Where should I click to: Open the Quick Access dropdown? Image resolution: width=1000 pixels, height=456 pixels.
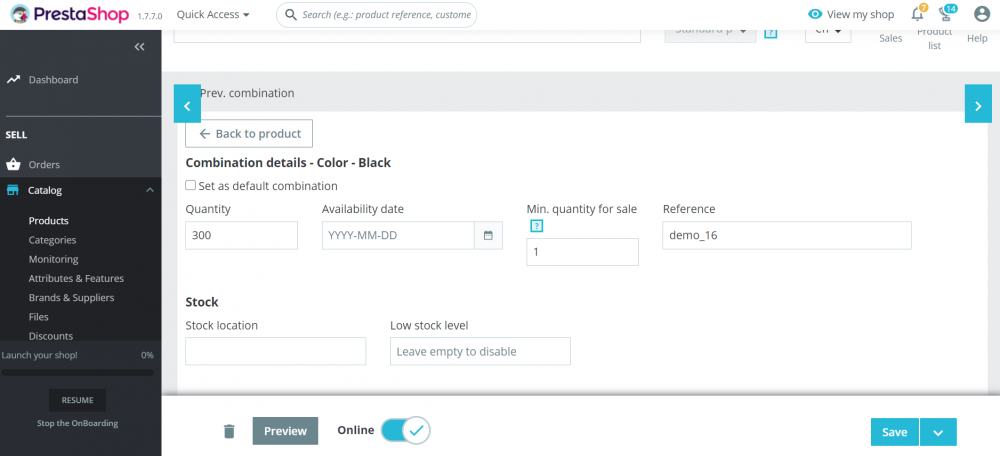(213, 15)
